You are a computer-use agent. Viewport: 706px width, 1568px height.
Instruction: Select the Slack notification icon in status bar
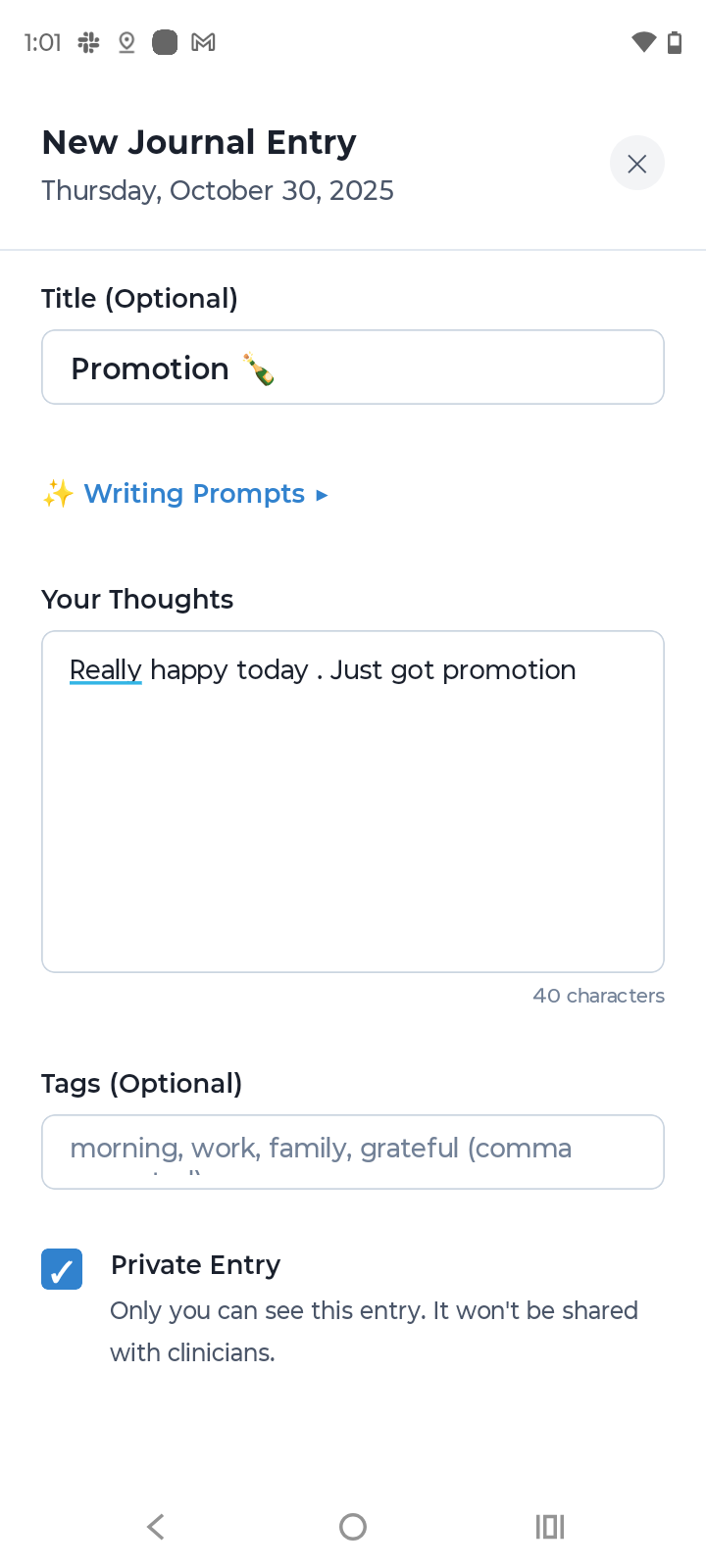(x=87, y=42)
